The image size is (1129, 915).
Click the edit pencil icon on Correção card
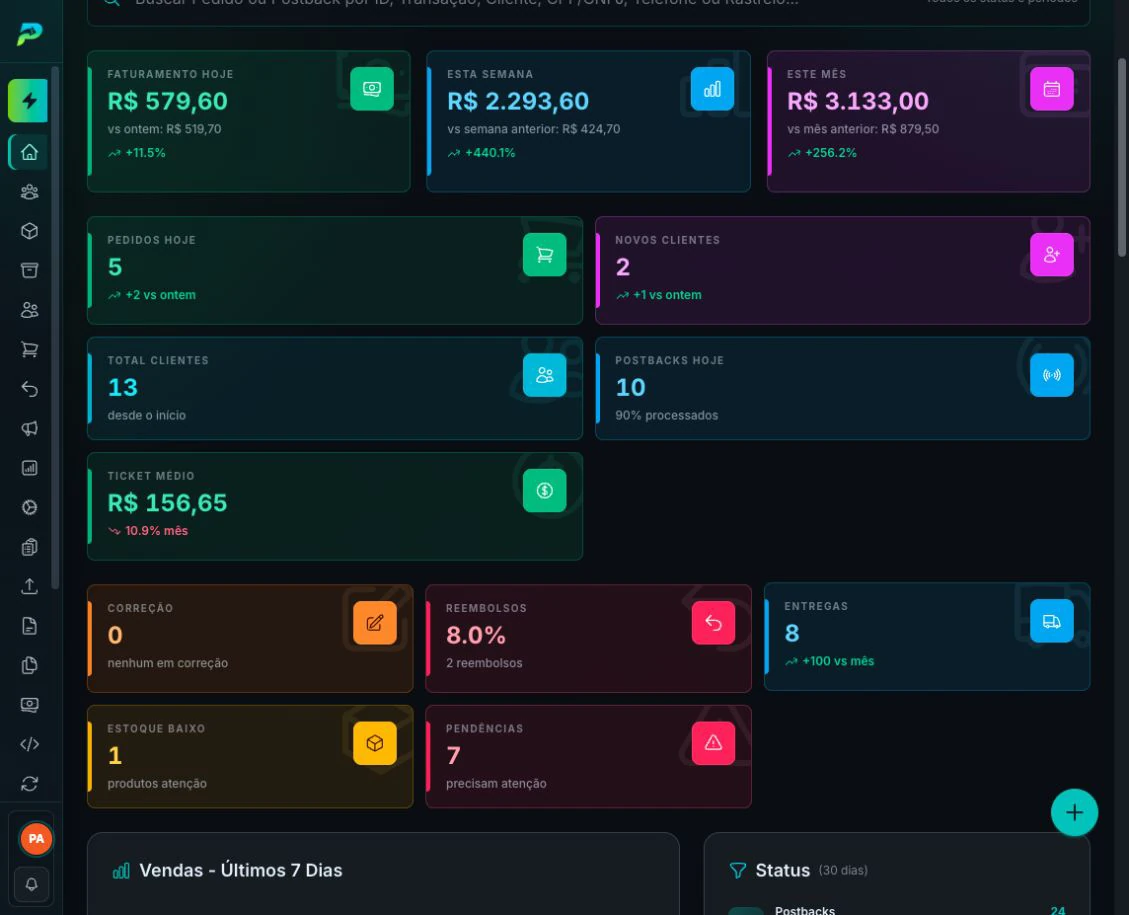[374, 623]
